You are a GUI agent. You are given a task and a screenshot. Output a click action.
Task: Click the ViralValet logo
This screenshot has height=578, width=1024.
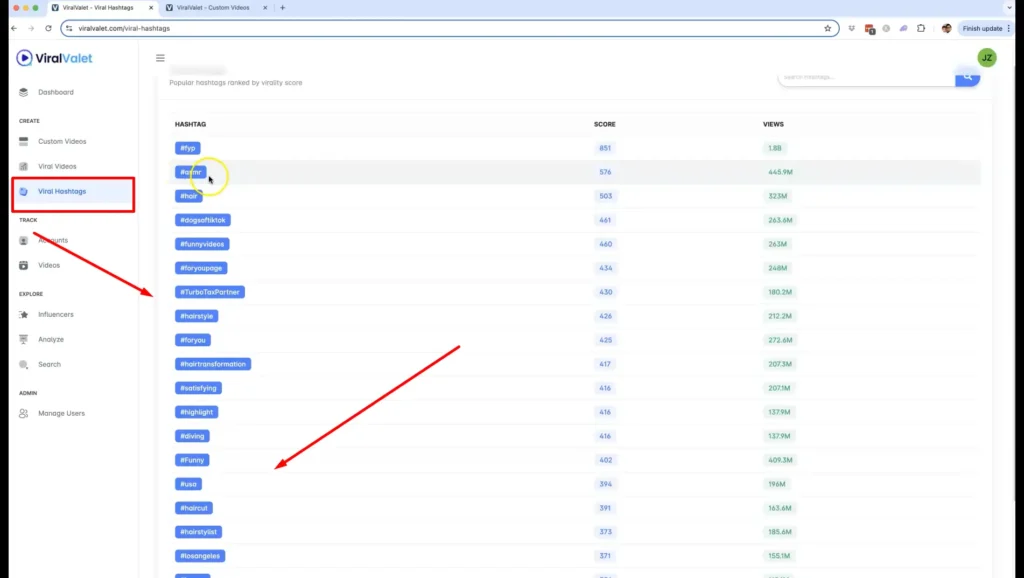coord(54,58)
